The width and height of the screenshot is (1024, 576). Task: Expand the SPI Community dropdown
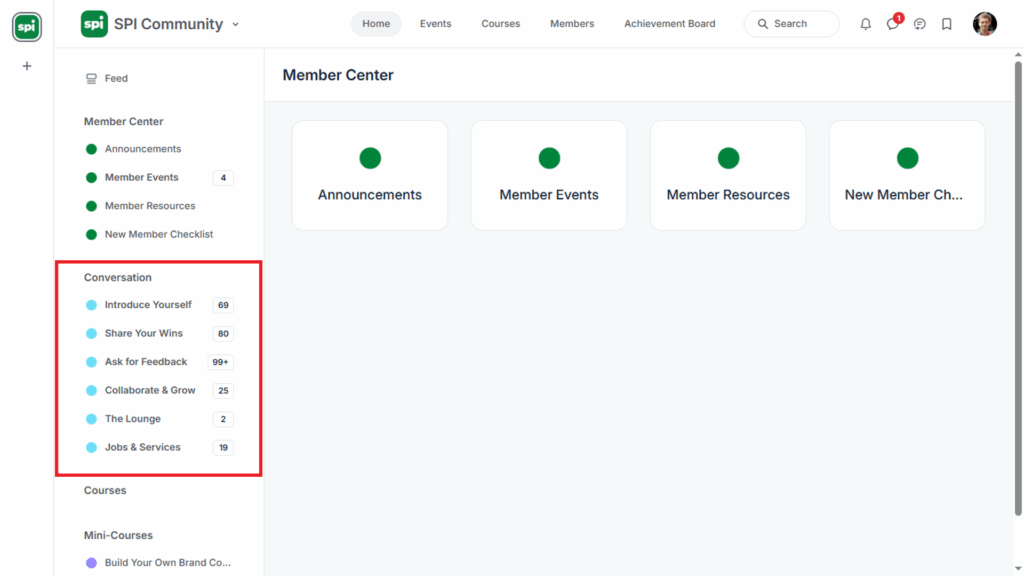click(236, 25)
